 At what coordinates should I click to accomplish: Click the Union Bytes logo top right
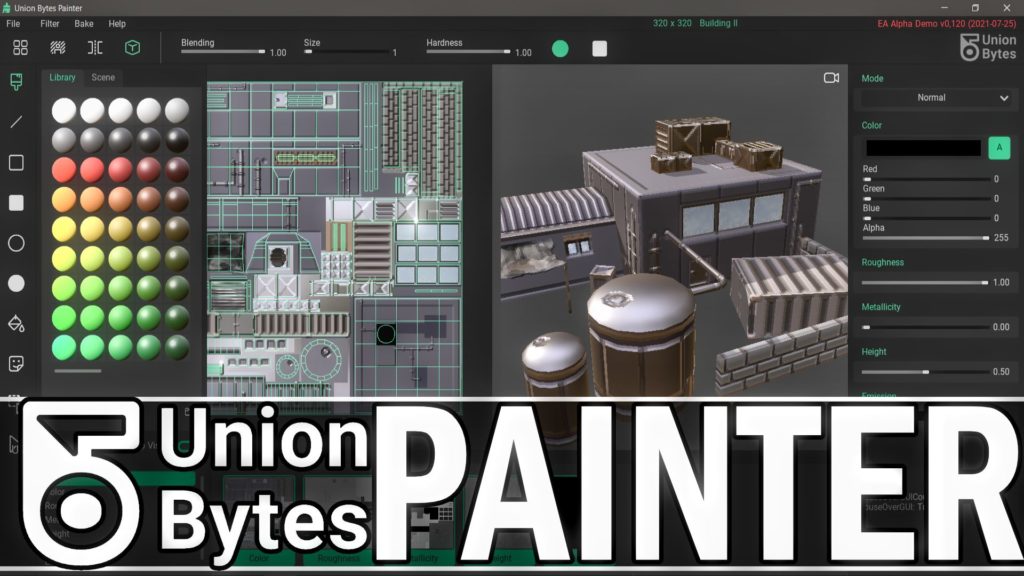click(988, 48)
